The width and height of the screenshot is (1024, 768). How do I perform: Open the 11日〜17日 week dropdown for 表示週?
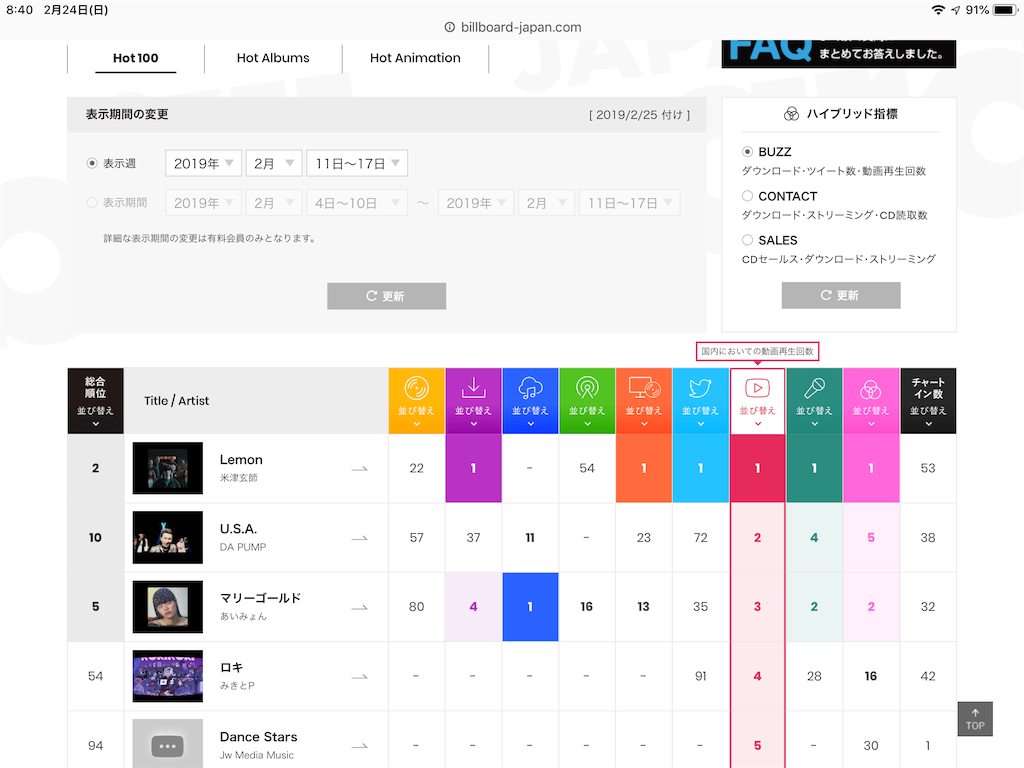[x=357, y=163]
